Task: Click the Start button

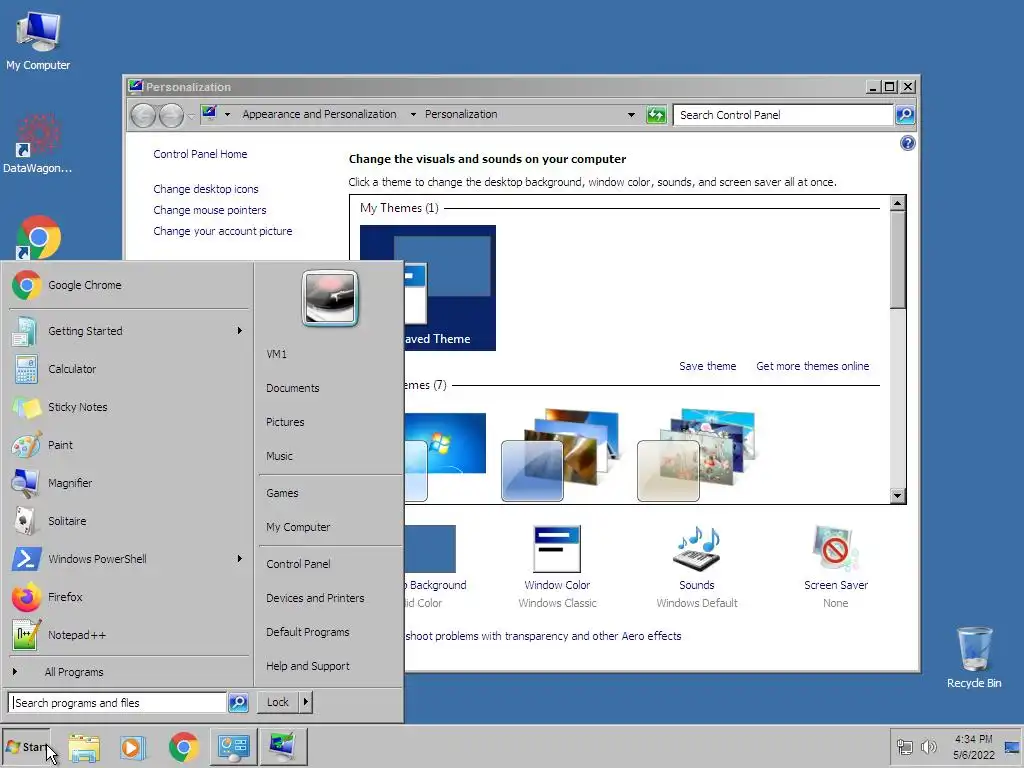Action: (x=26, y=746)
